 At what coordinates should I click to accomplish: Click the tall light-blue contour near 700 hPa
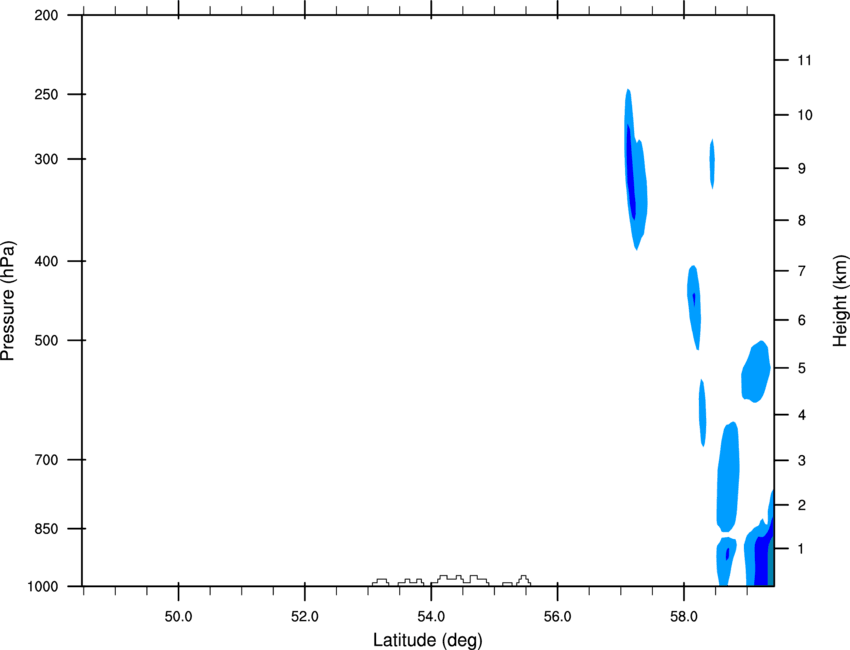tap(727, 477)
